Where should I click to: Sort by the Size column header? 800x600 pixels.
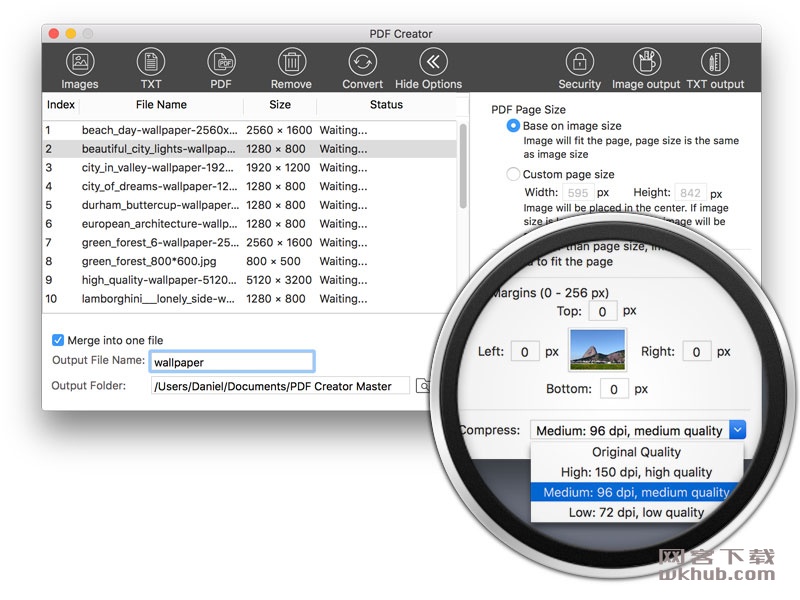(280, 105)
